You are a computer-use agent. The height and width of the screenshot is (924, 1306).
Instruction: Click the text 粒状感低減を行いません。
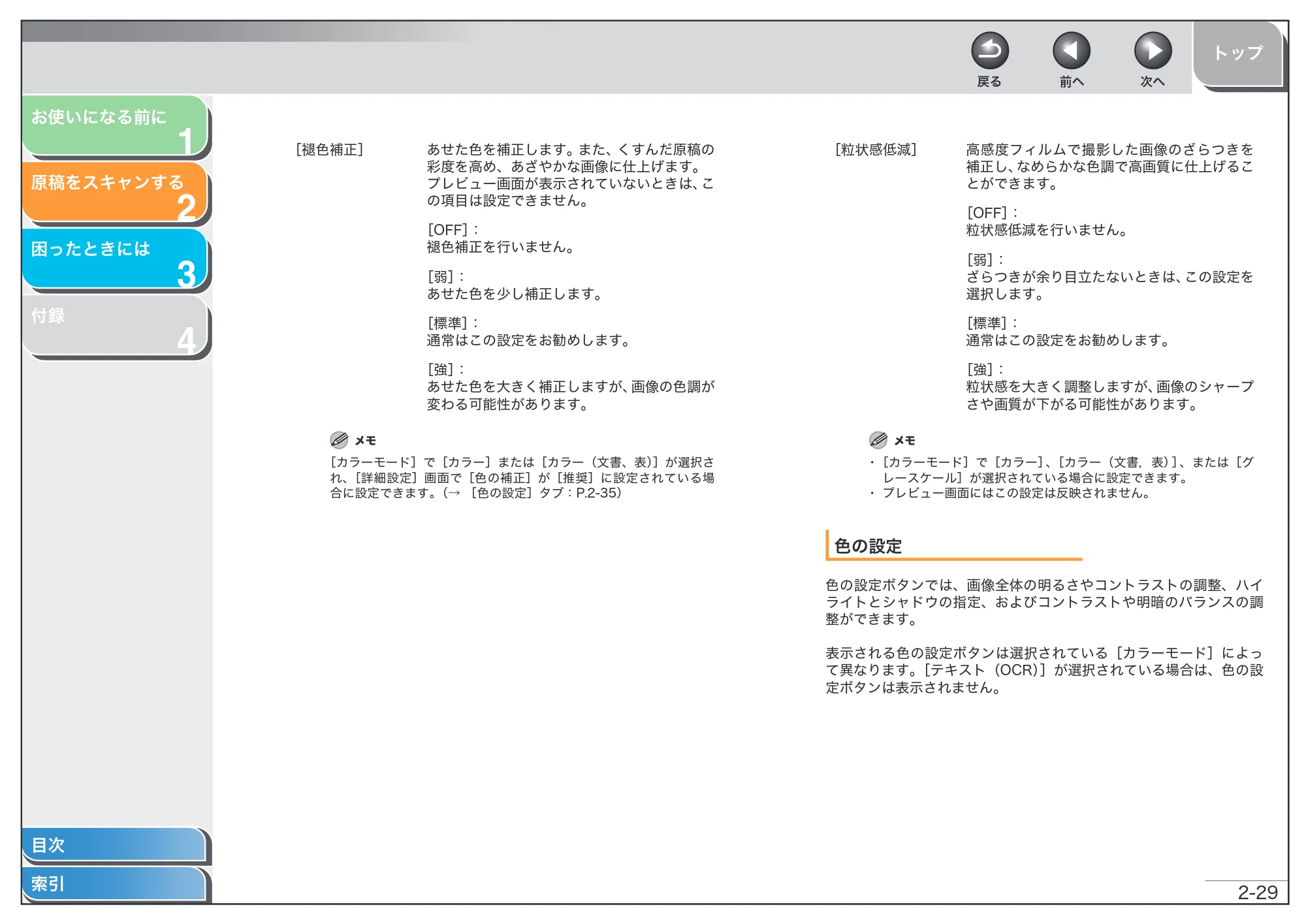click(x=1047, y=230)
